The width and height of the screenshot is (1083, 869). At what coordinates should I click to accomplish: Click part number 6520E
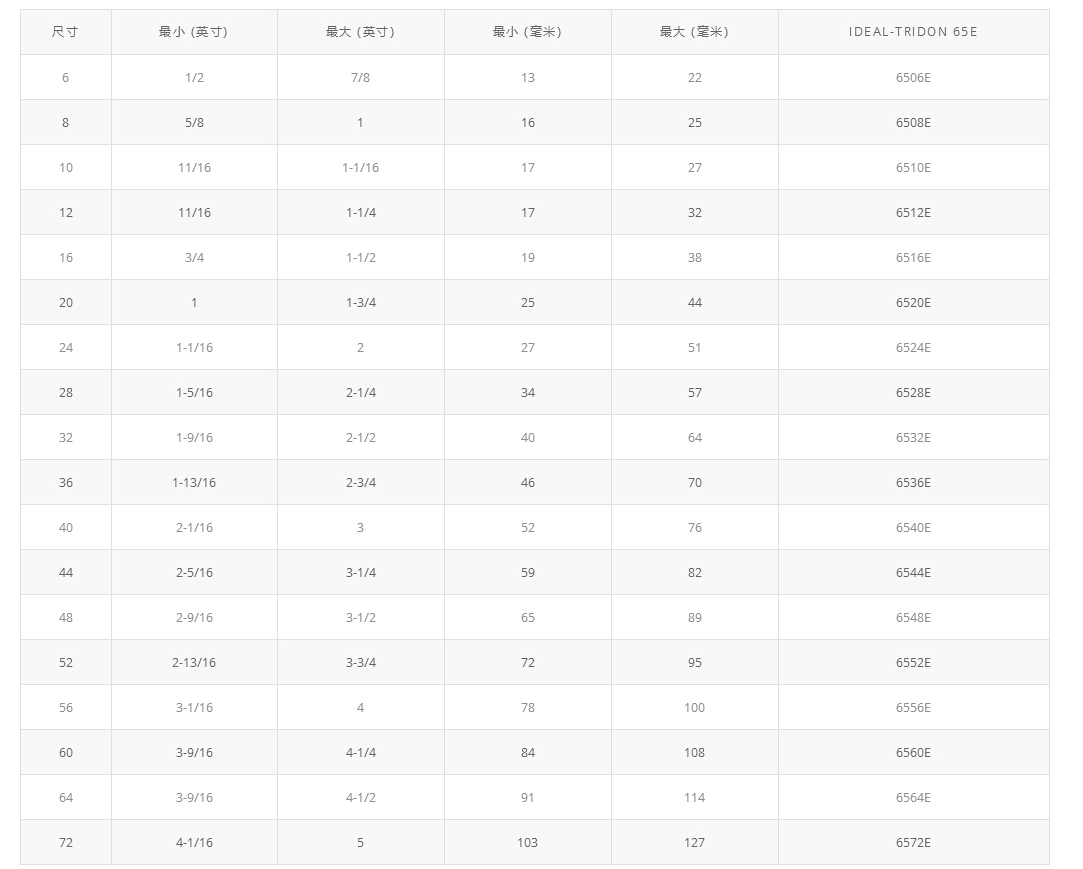[913, 302]
